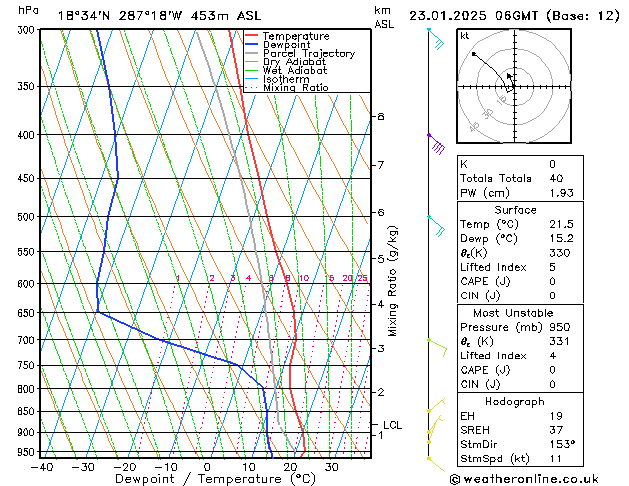Click the Pressure (mb) value 950
This screenshot has width=629, height=486.
click(x=560, y=327)
